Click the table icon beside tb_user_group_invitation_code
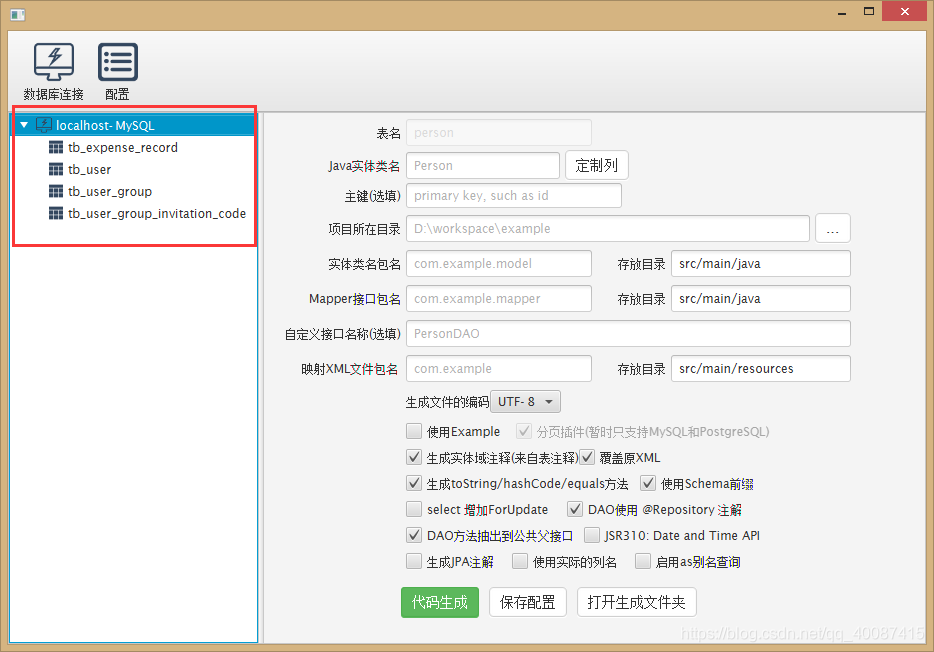 tap(57, 213)
